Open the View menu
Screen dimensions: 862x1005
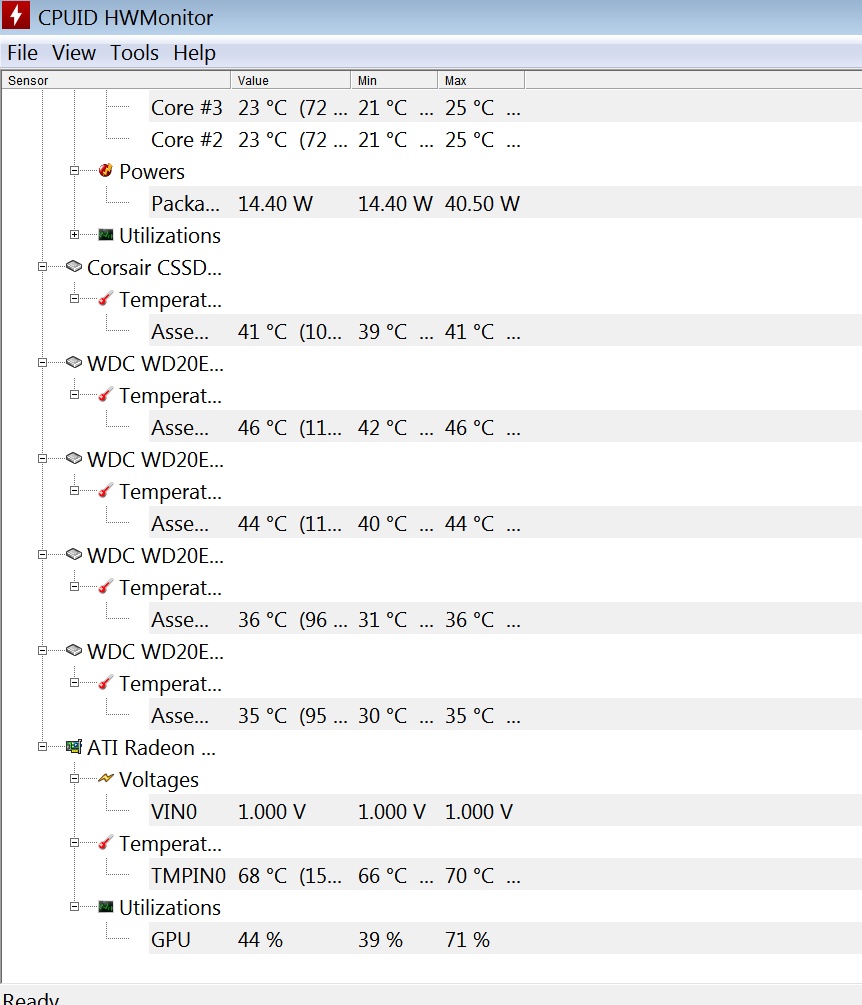[74, 53]
